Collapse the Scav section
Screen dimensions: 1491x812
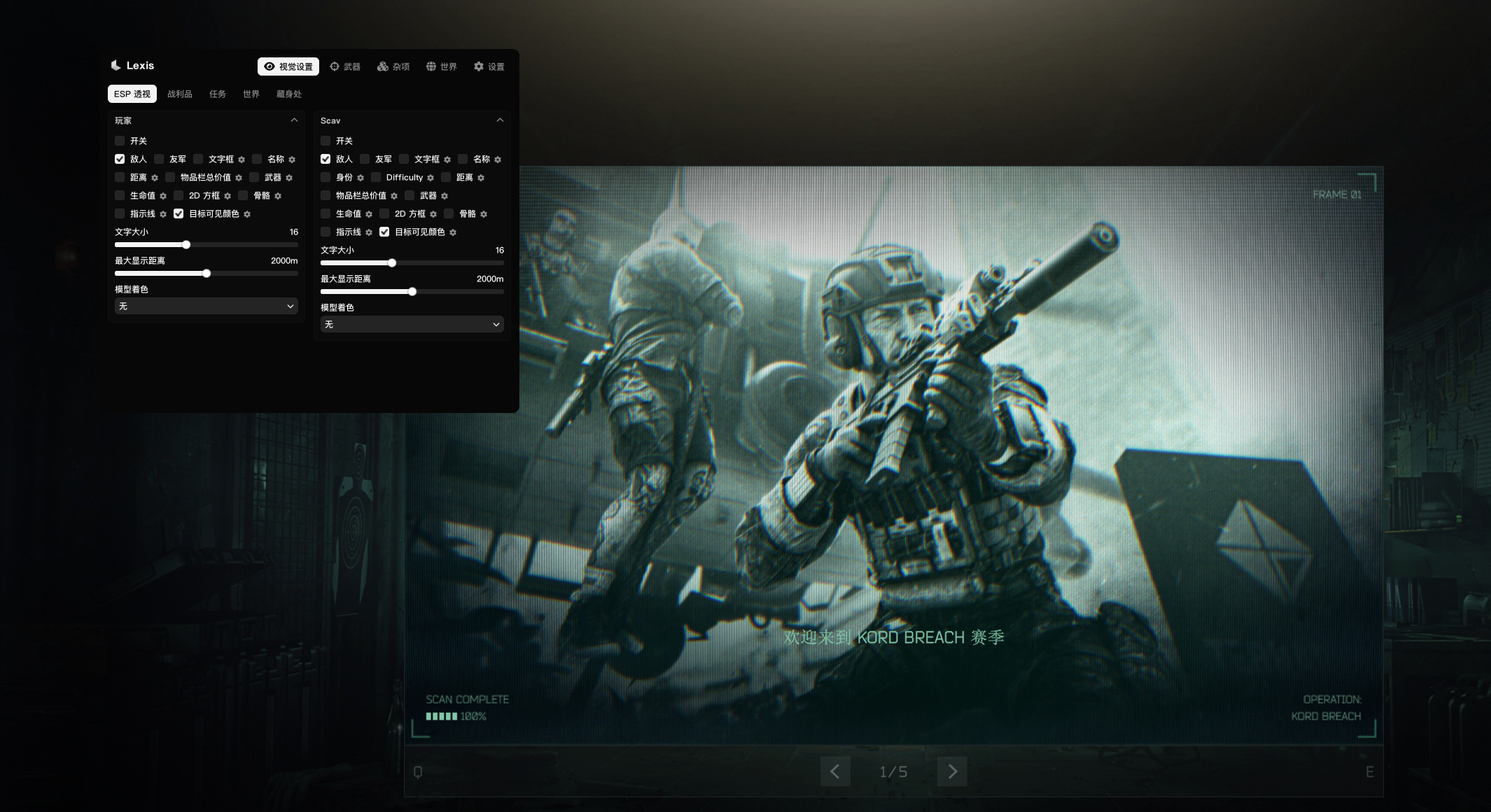pyautogui.click(x=500, y=120)
